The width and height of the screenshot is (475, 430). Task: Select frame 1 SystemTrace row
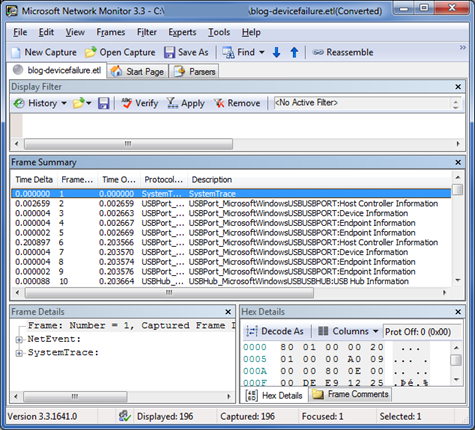231,194
